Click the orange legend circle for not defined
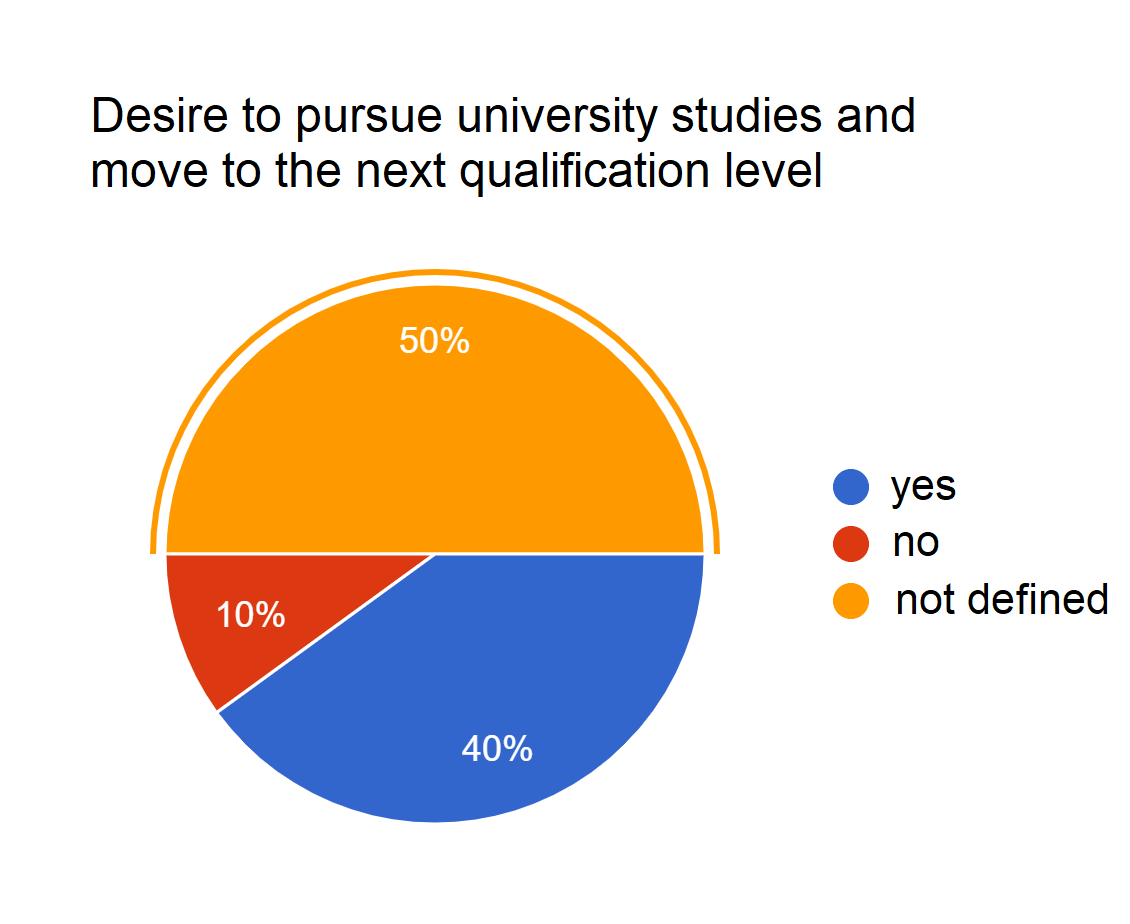The image size is (1130, 924). (850, 600)
